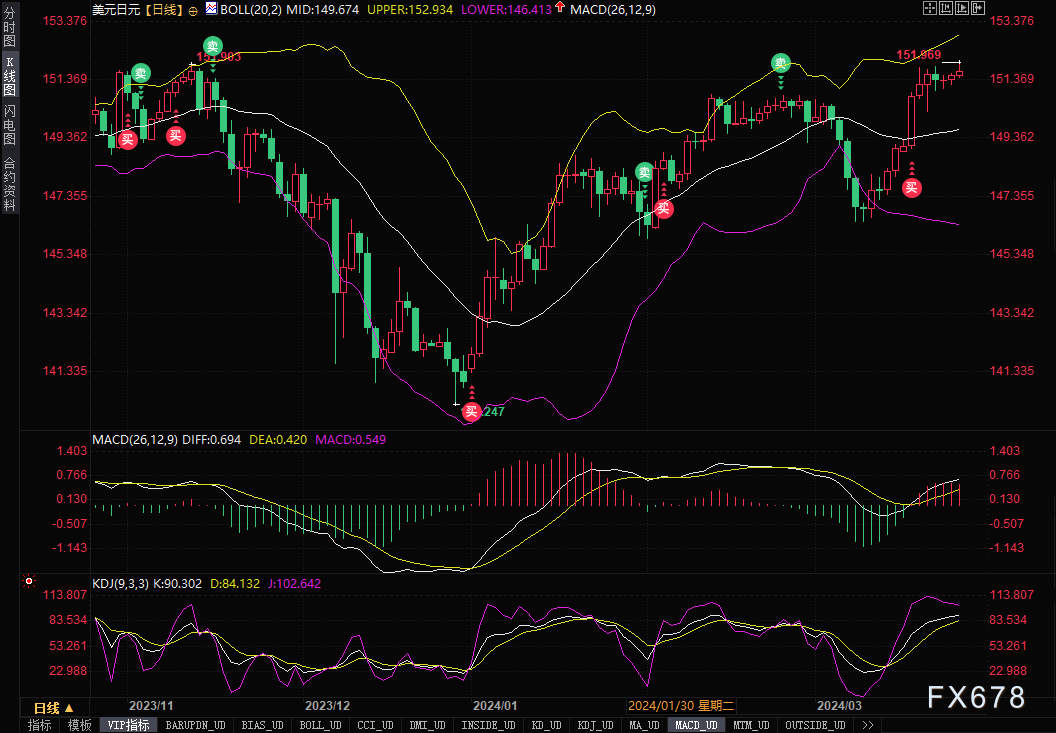The width and height of the screenshot is (1056, 733).
Task: Expand more indicator tabs with >> arrow
Action: (868, 725)
